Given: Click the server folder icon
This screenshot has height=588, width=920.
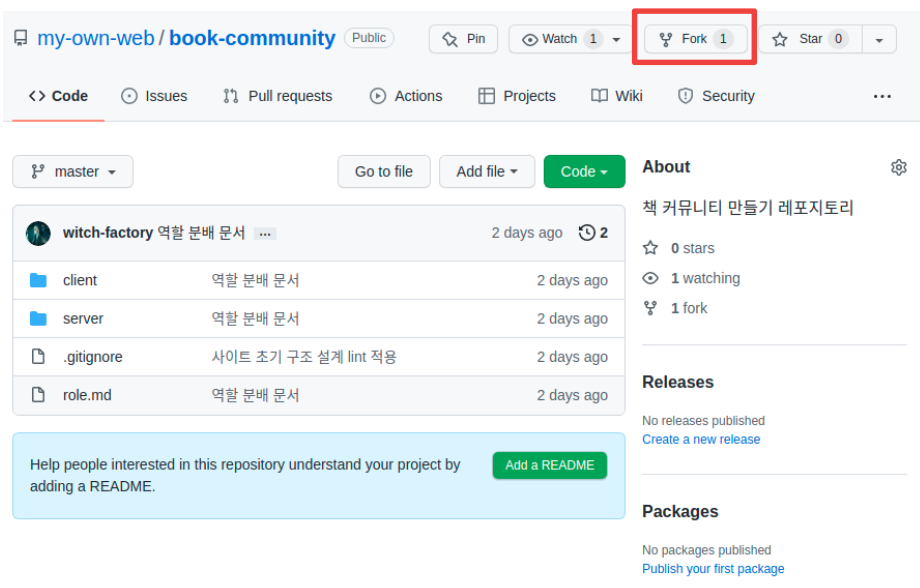Looking at the screenshot, I should coord(39,319).
